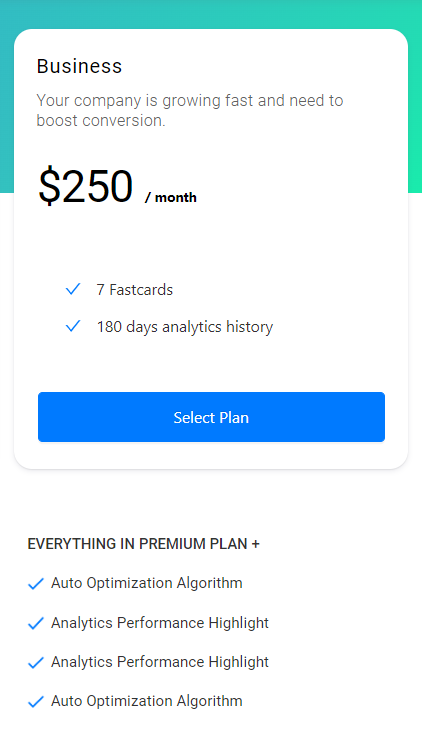Click the last Auto Optimization Algorithm text
This screenshot has height=745, width=422.
[x=147, y=701]
